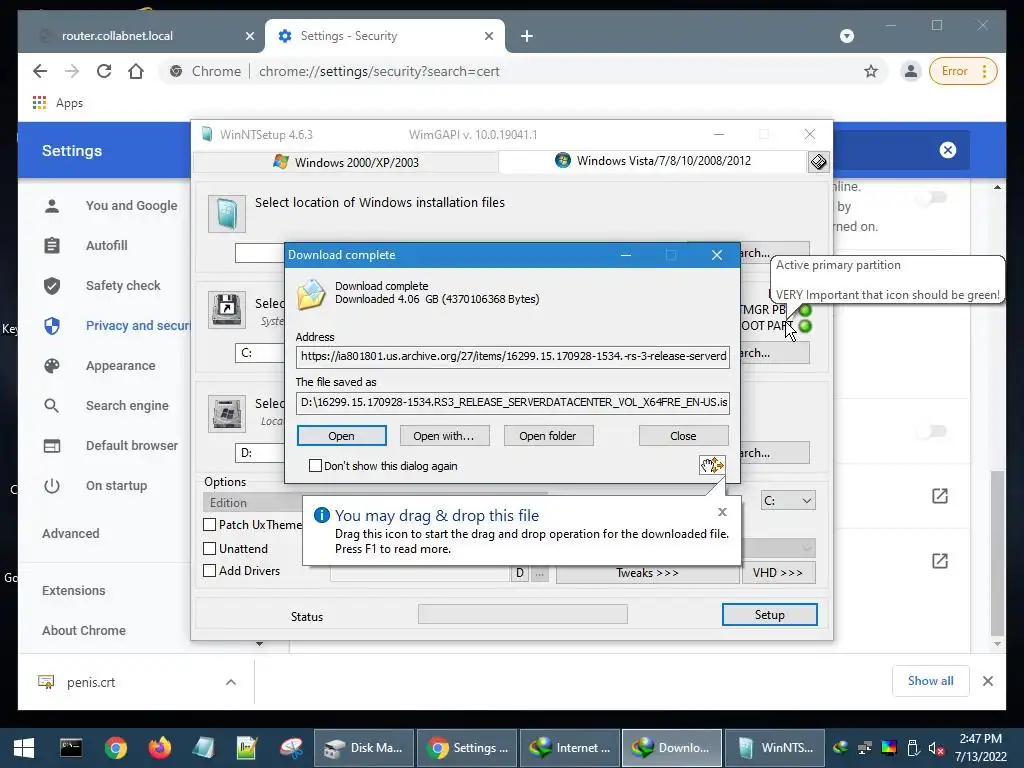Click the Default browser icon in the sidebar
This screenshot has height=768, width=1024.
[52, 445]
